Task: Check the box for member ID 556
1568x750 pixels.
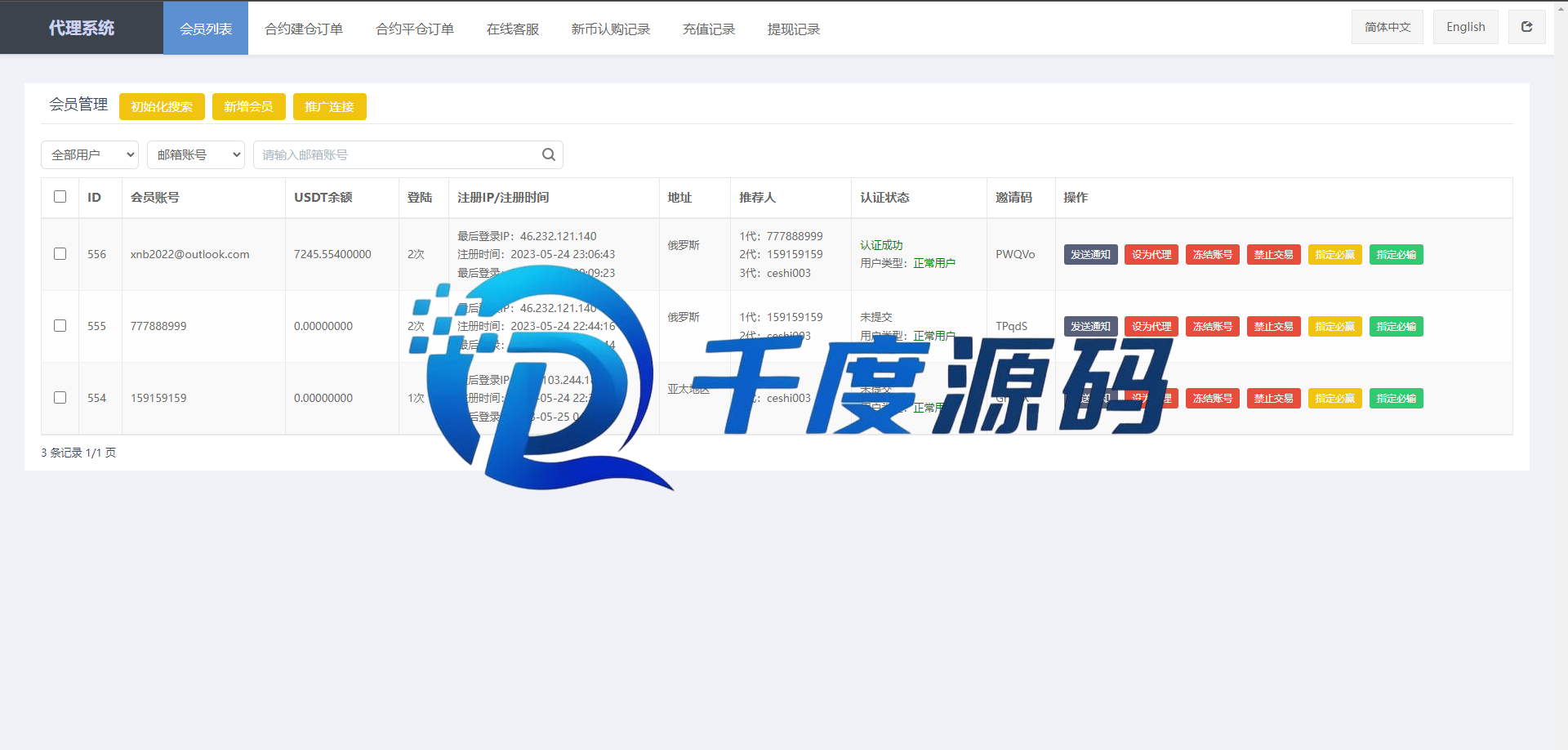Action: coord(60,254)
